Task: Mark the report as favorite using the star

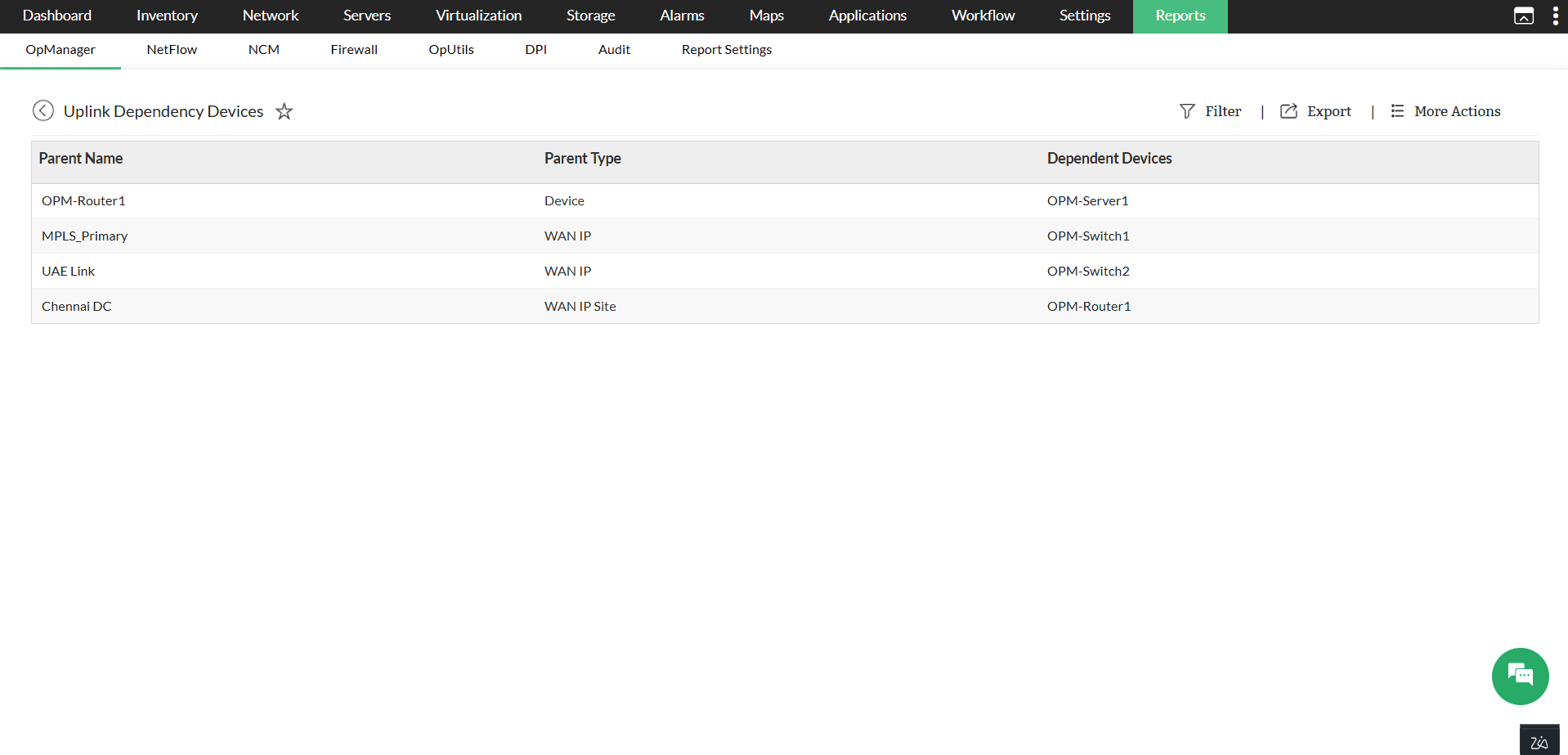Action: pyautogui.click(x=284, y=111)
